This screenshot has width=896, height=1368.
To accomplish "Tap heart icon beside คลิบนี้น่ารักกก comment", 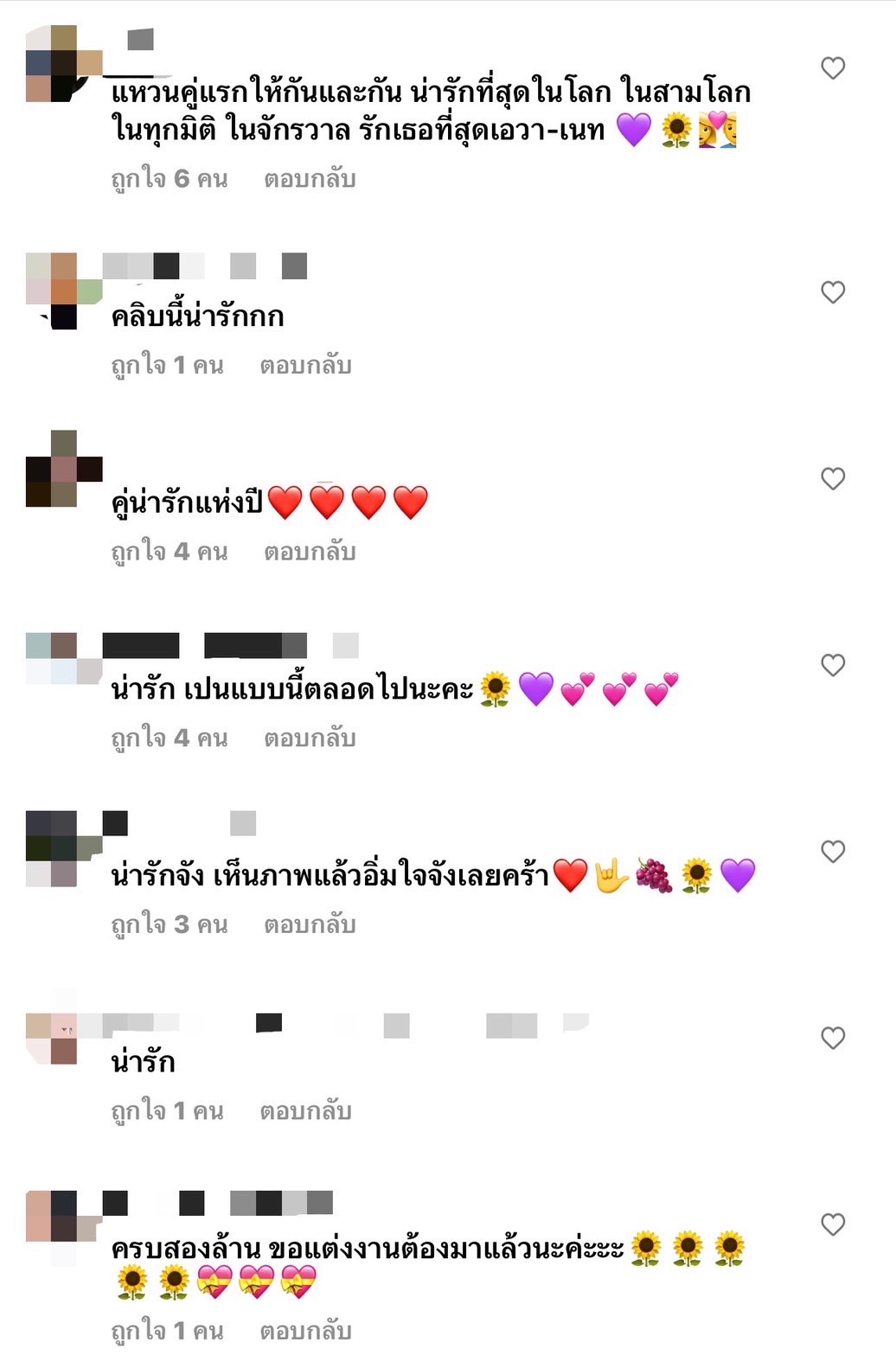I will 833,292.
